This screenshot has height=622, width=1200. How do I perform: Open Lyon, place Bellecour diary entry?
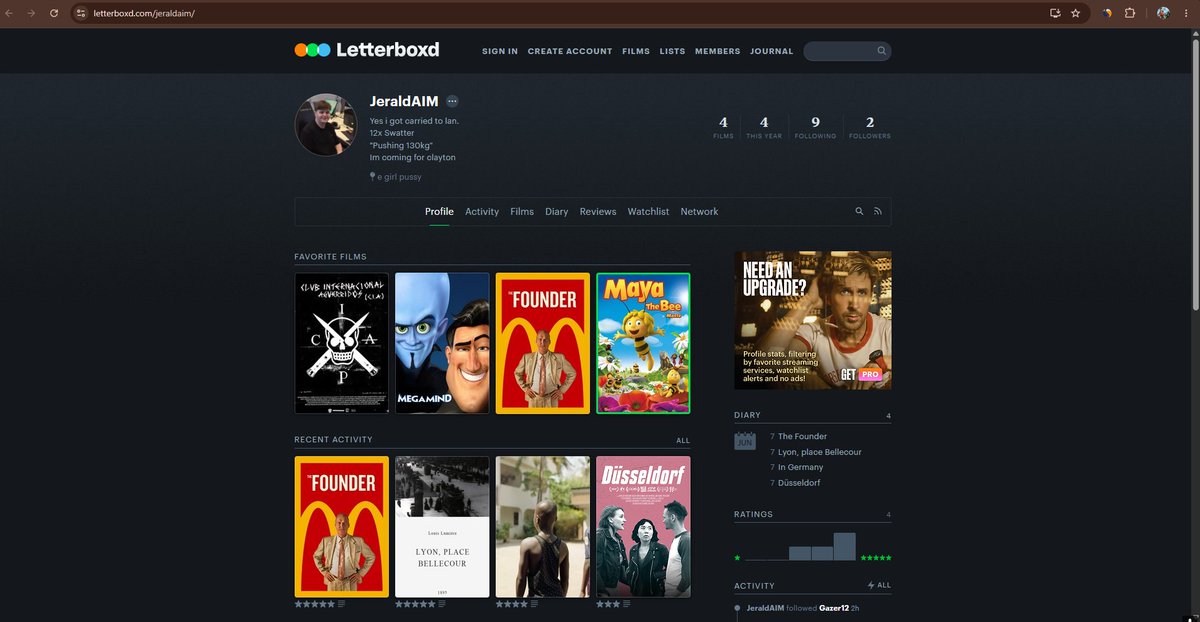(819, 452)
